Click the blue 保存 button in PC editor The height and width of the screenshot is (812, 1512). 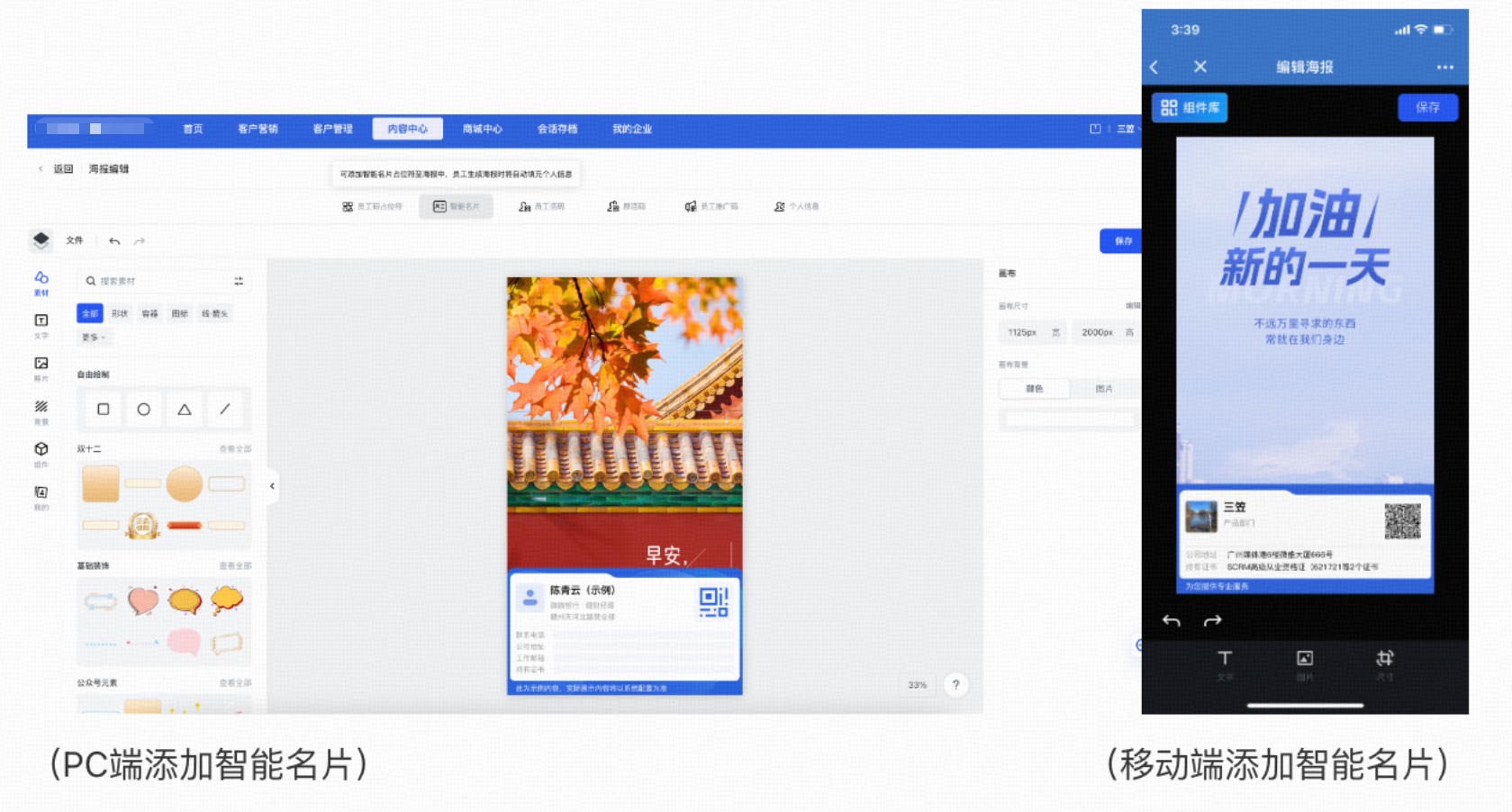click(1121, 240)
